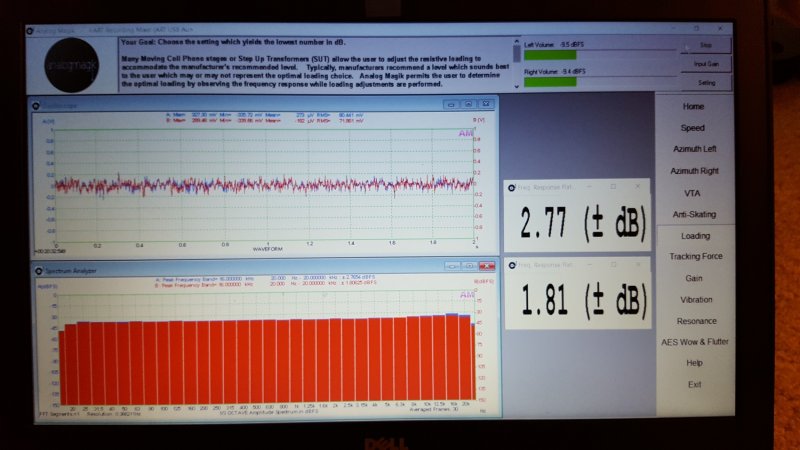Click the 'Averaged Frames: 30' status text

click(x=434, y=409)
